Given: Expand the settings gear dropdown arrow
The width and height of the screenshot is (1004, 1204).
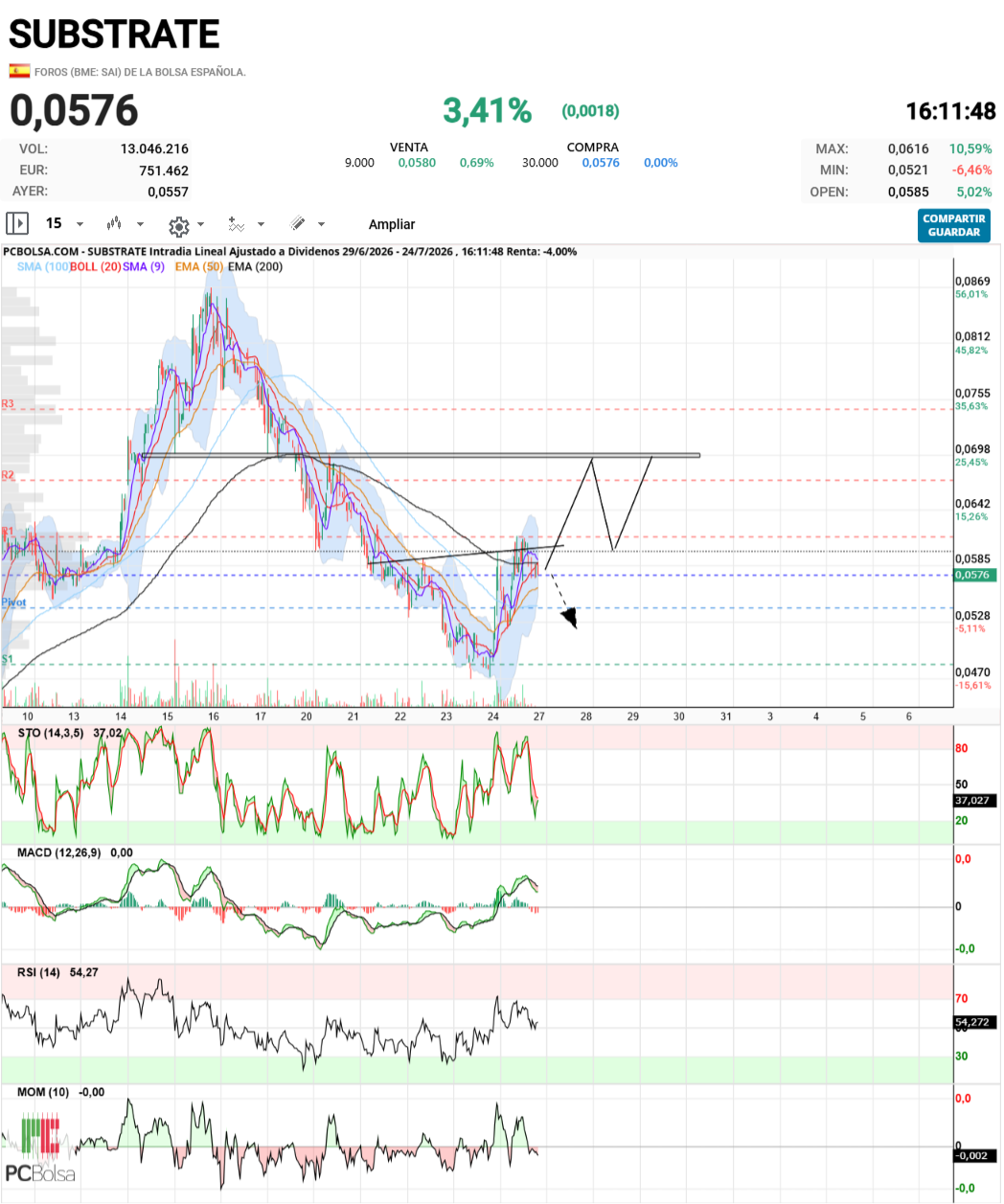Looking at the screenshot, I should click(200, 224).
